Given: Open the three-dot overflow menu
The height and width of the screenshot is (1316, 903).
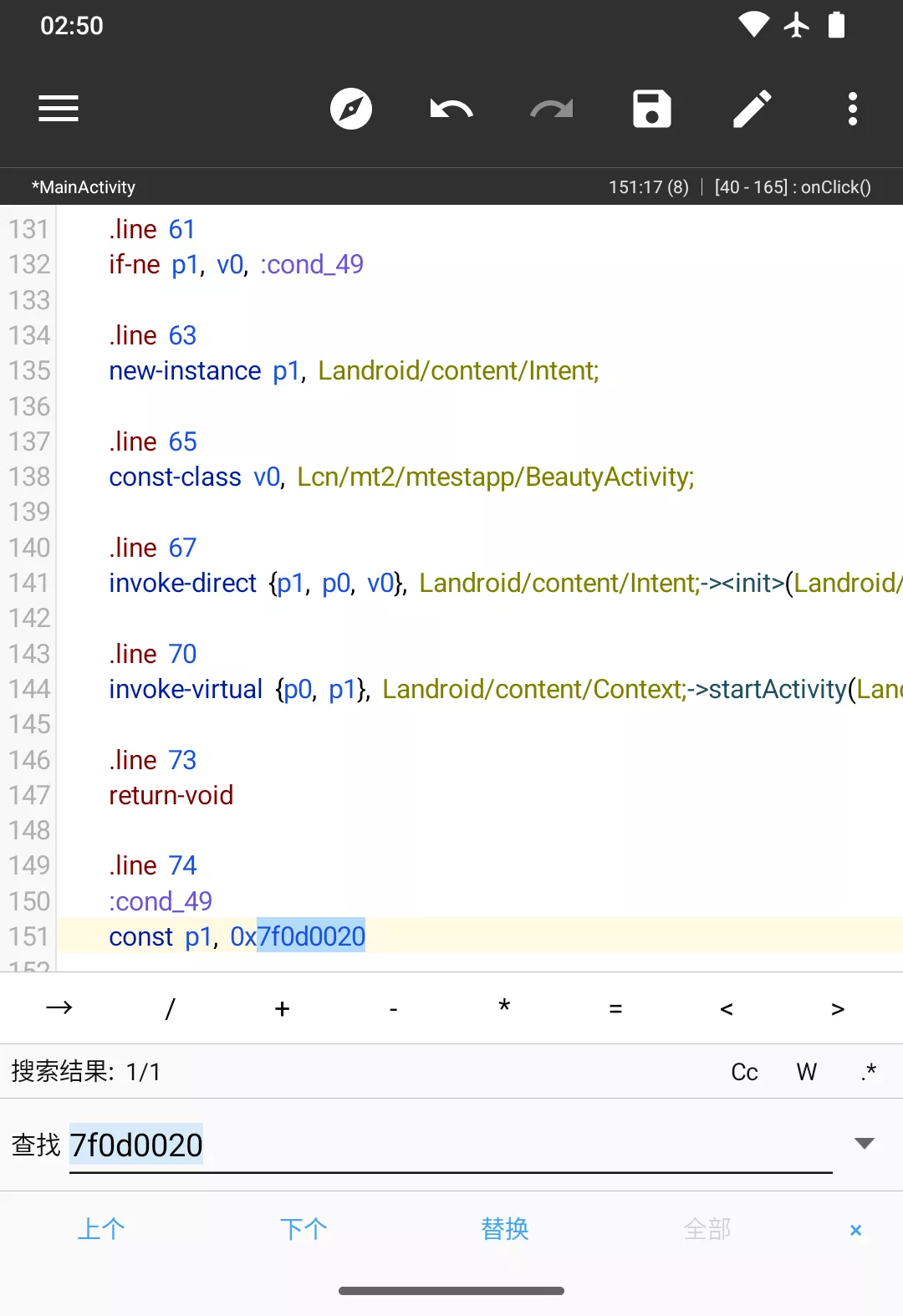Looking at the screenshot, I should 853,109.
